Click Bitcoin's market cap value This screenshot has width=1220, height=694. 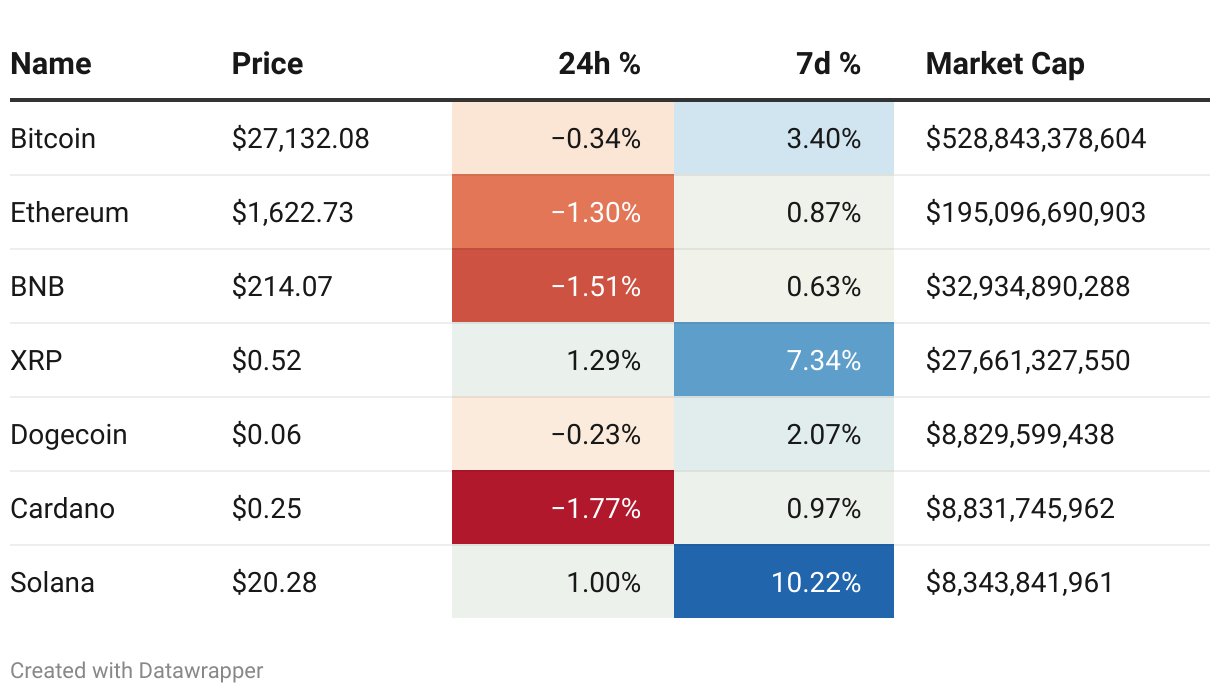point(1035,138)
